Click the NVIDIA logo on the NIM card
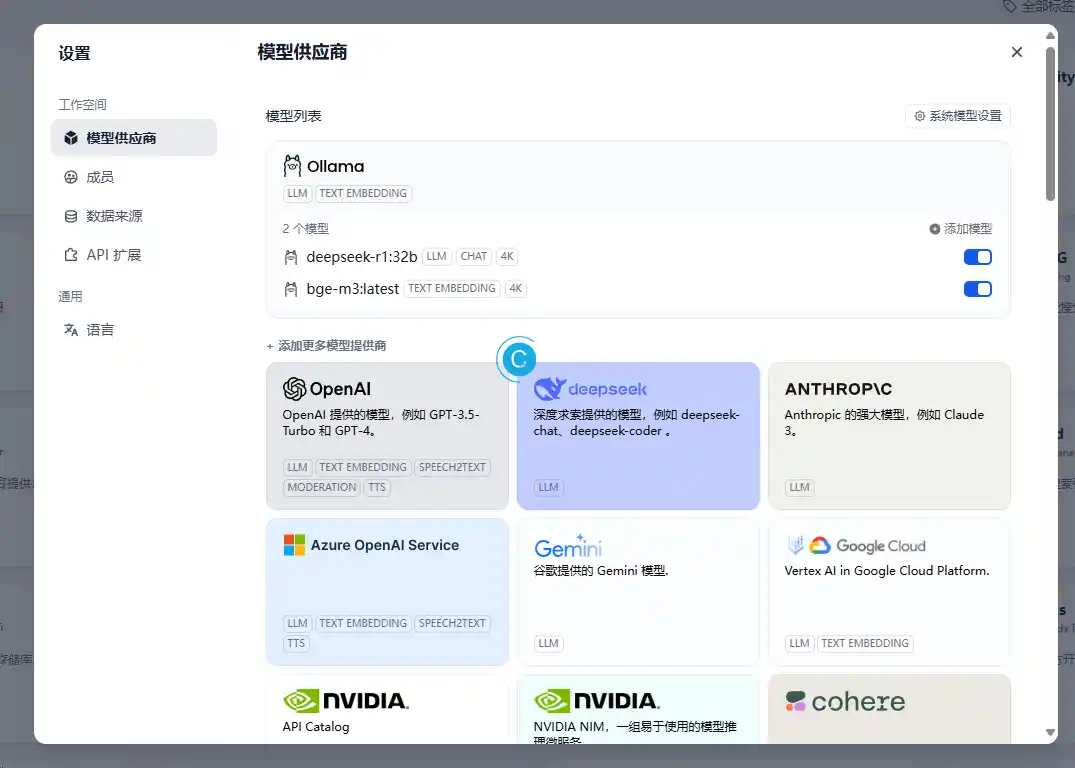The width and height of the screenshot is (1075, 768). [596, 701]
